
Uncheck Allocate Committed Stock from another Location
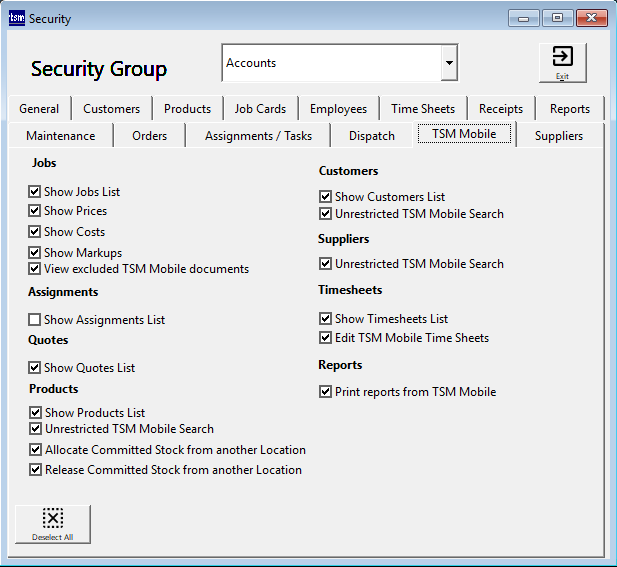coord(35,449)
